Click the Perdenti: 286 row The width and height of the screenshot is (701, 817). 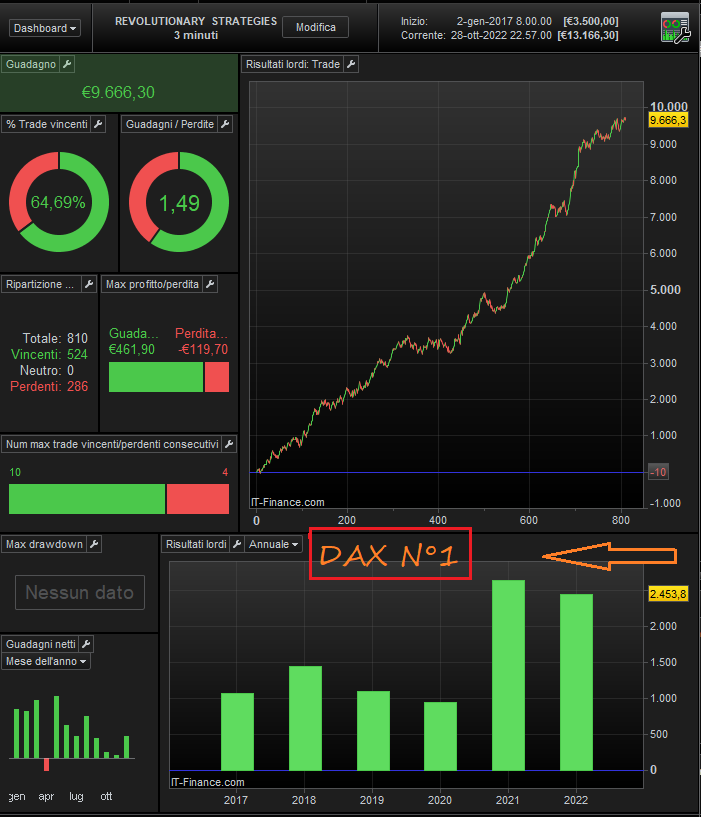pos(49,386)
